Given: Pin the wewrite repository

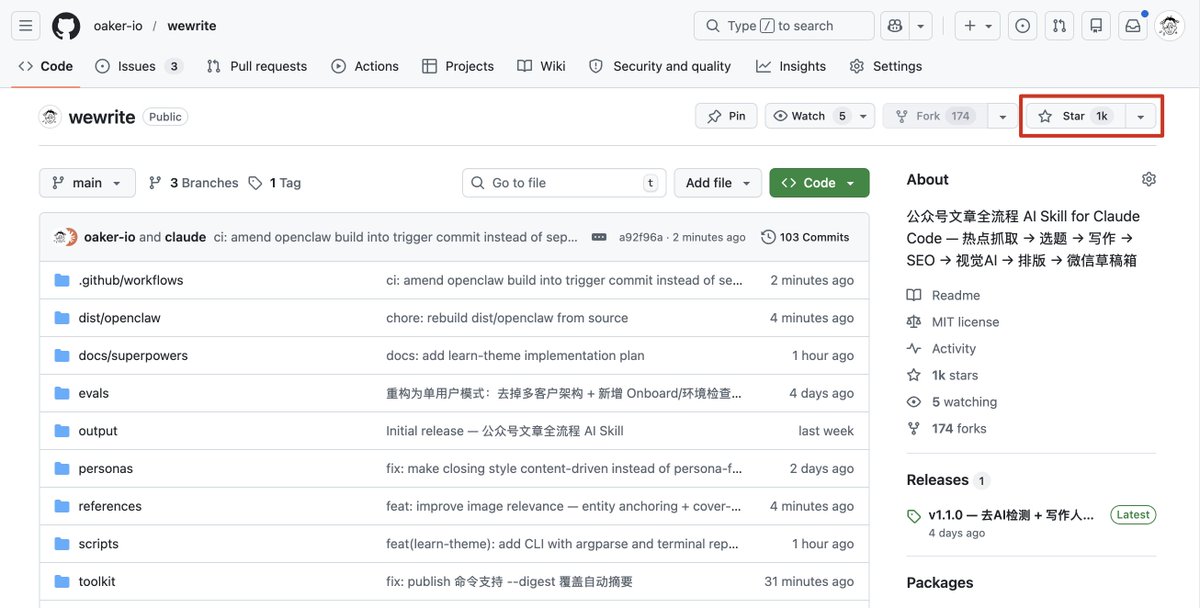Looking at the screenshot, I should (726, 116).
